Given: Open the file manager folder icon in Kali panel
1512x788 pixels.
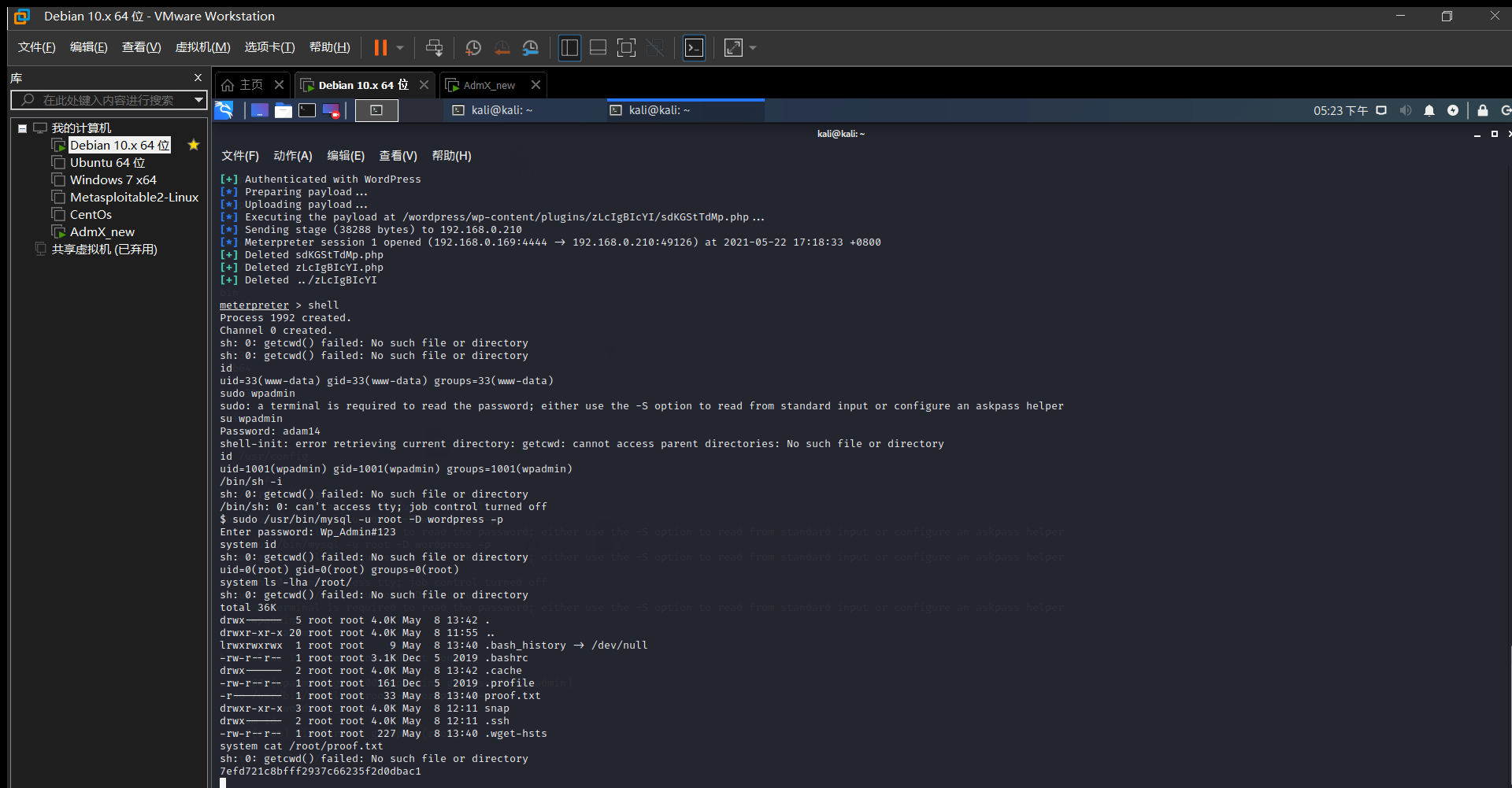Looking at the screenshot, I should tap(283, 110).
